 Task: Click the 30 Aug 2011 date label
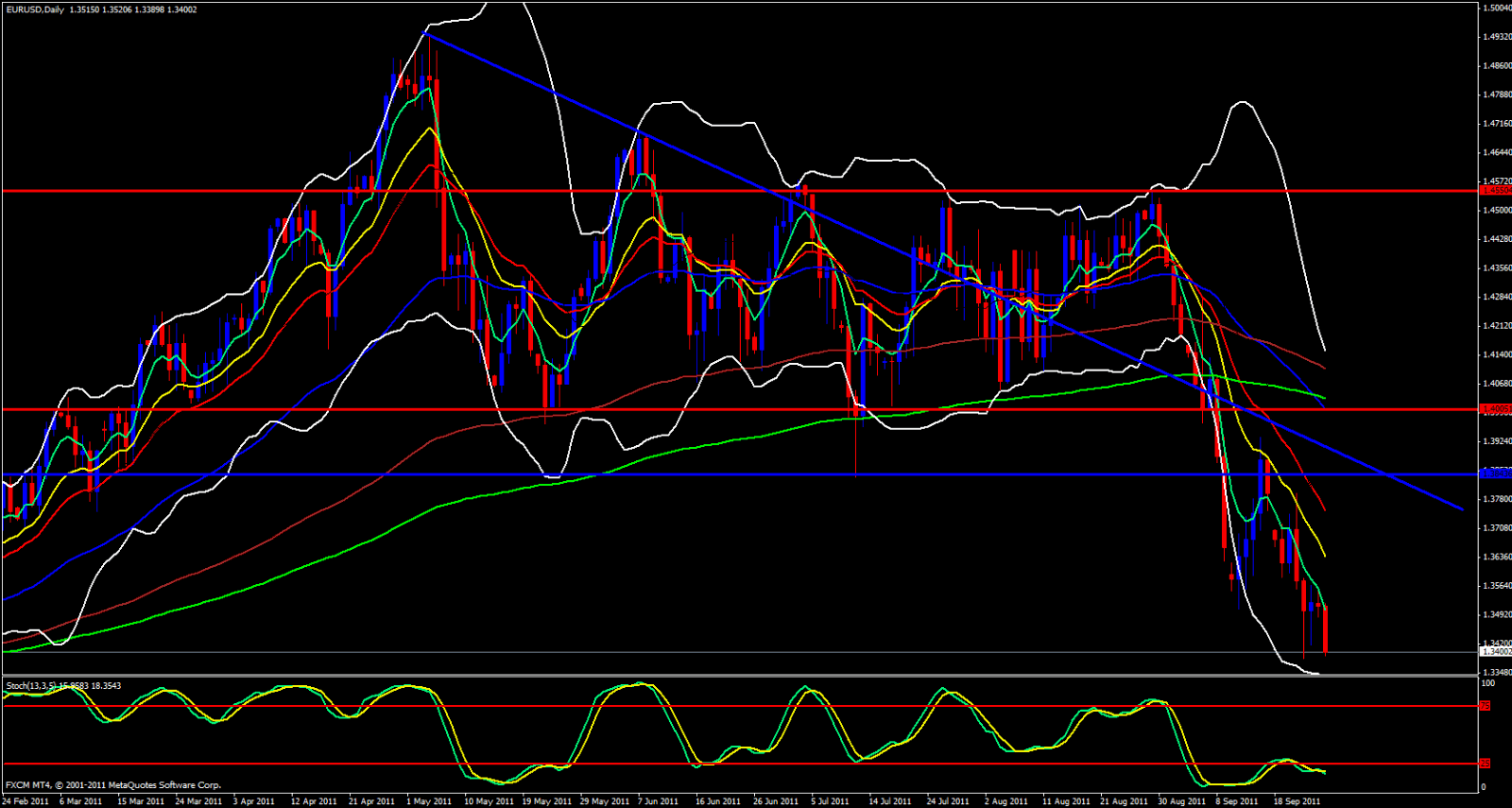coord(1181,801)
